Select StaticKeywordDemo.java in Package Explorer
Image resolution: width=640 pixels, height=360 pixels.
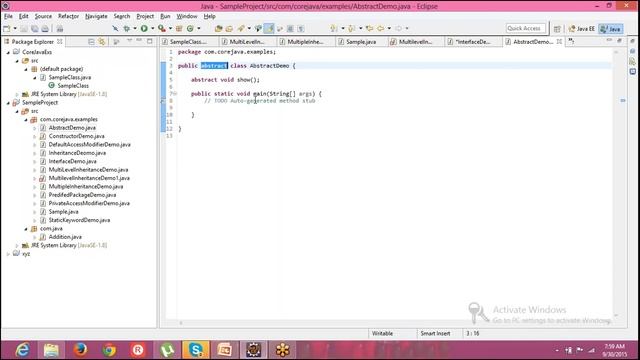click(79, 220)
